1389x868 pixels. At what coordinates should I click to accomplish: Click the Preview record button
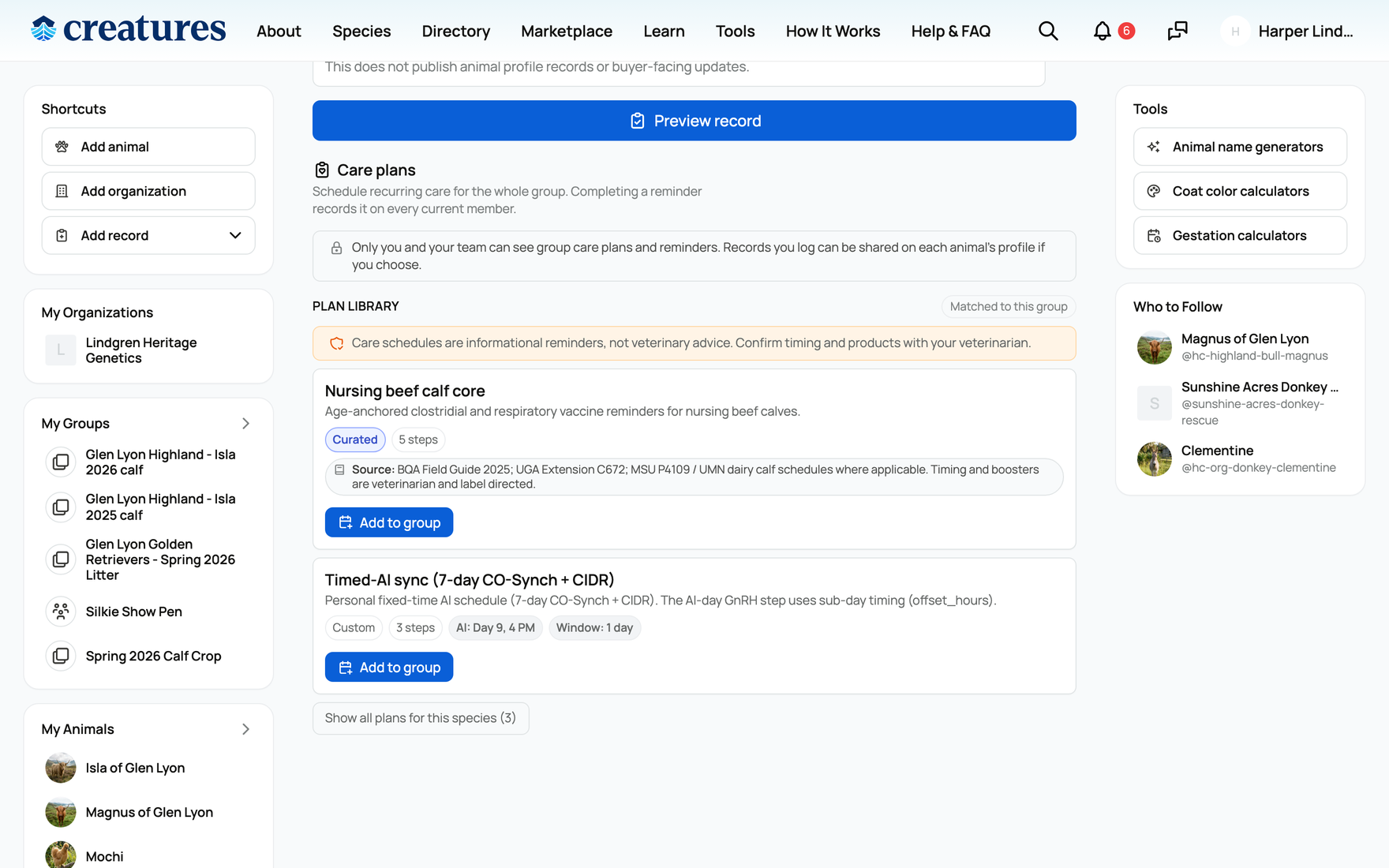coord(694,121)
